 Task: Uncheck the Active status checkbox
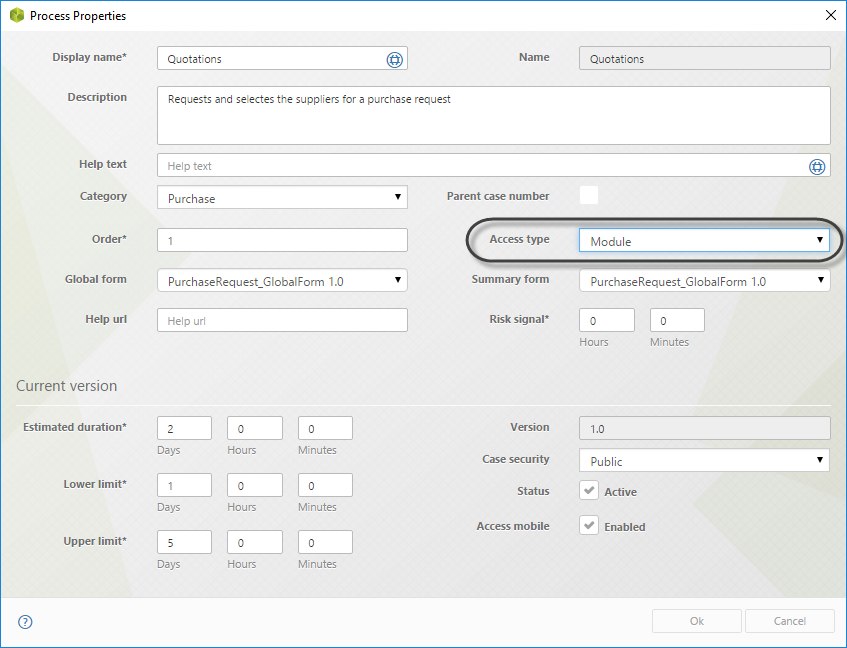[589, 491]
